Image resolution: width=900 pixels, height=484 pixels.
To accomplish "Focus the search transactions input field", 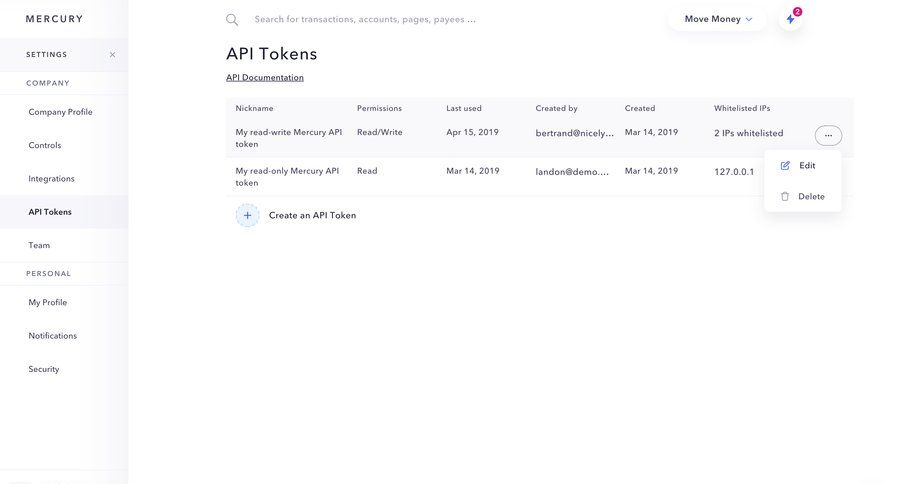I will pos(365,20).
